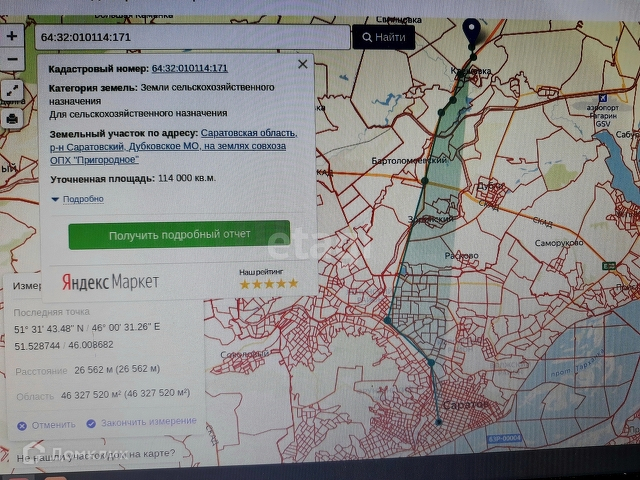The height and width of the screenshot is (480, 640).
Task: Zoom in the map with plus button
Action: tap(11, 37)
